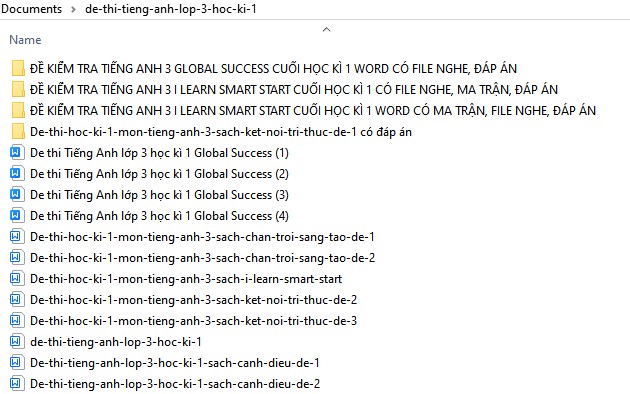Sort files by the Name column header
Viewport: 630px width, 394px height.
coord(25,40)
